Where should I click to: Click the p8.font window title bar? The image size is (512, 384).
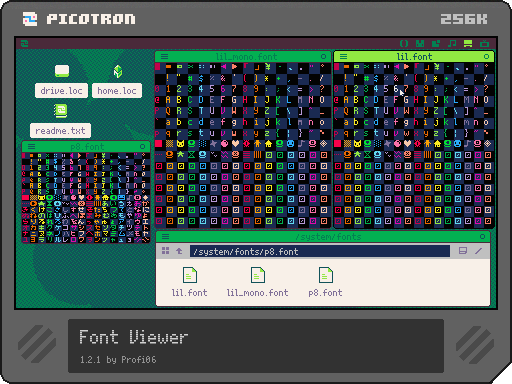(86, 146)
